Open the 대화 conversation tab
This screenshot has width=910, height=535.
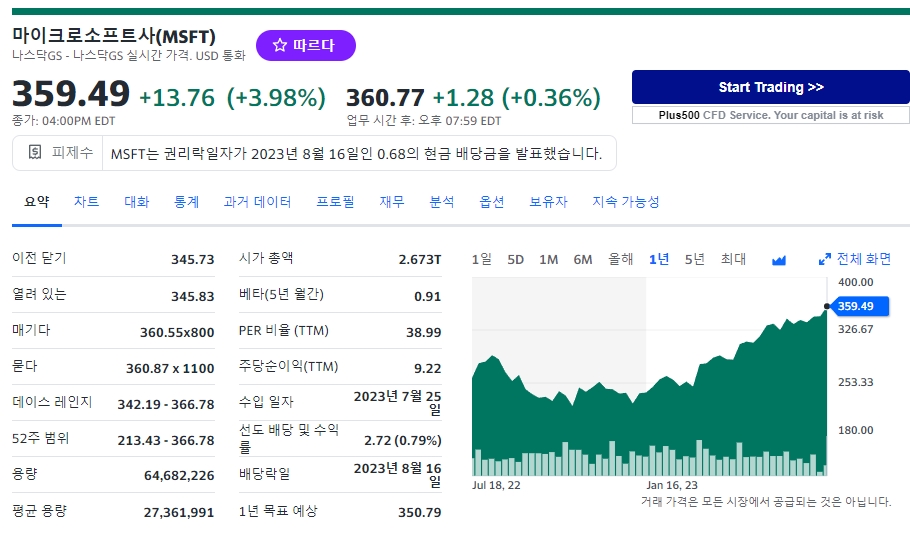(136, 202)
